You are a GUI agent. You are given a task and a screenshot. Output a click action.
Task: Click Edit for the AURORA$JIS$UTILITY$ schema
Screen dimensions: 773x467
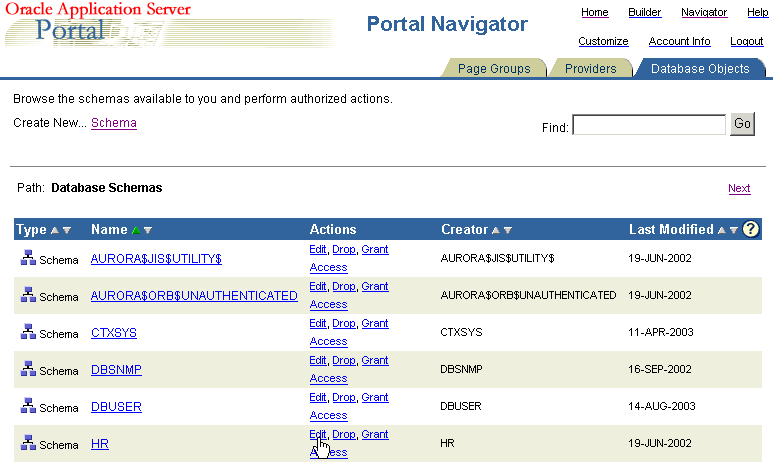tap(317, 250)
